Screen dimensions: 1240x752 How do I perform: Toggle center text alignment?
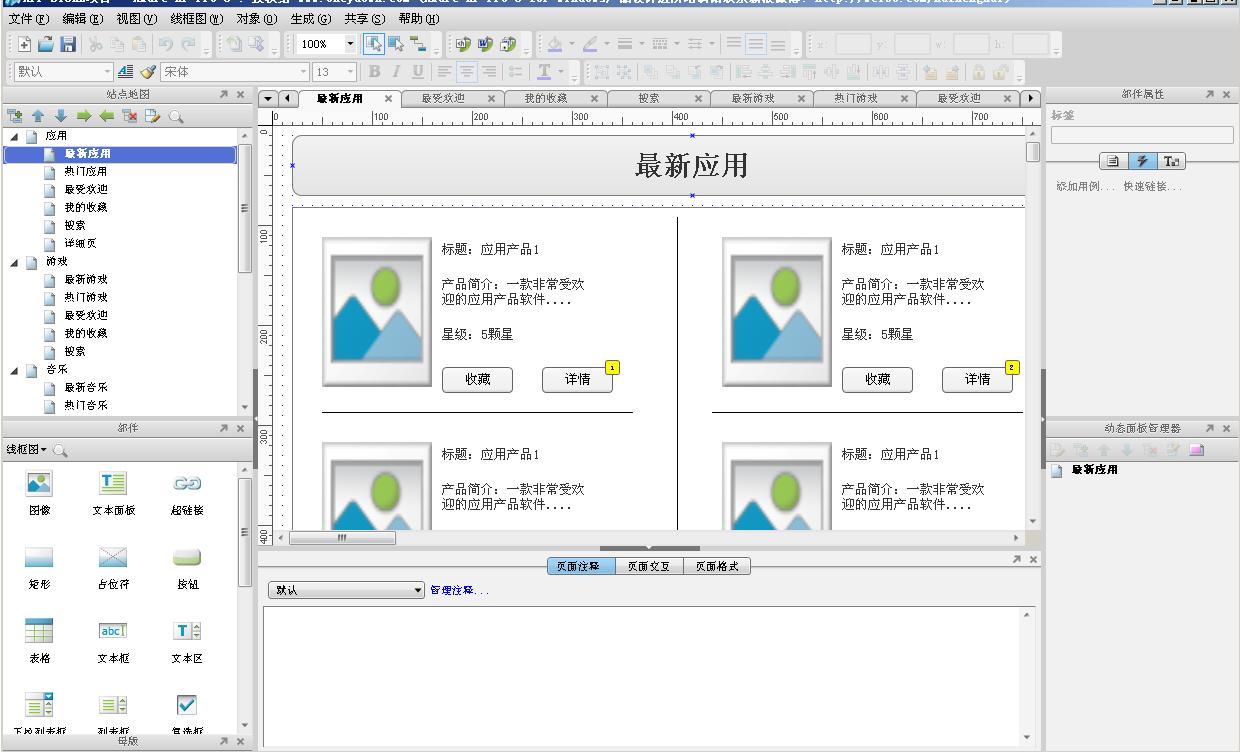pyautogui.click(x=466, y=72)
